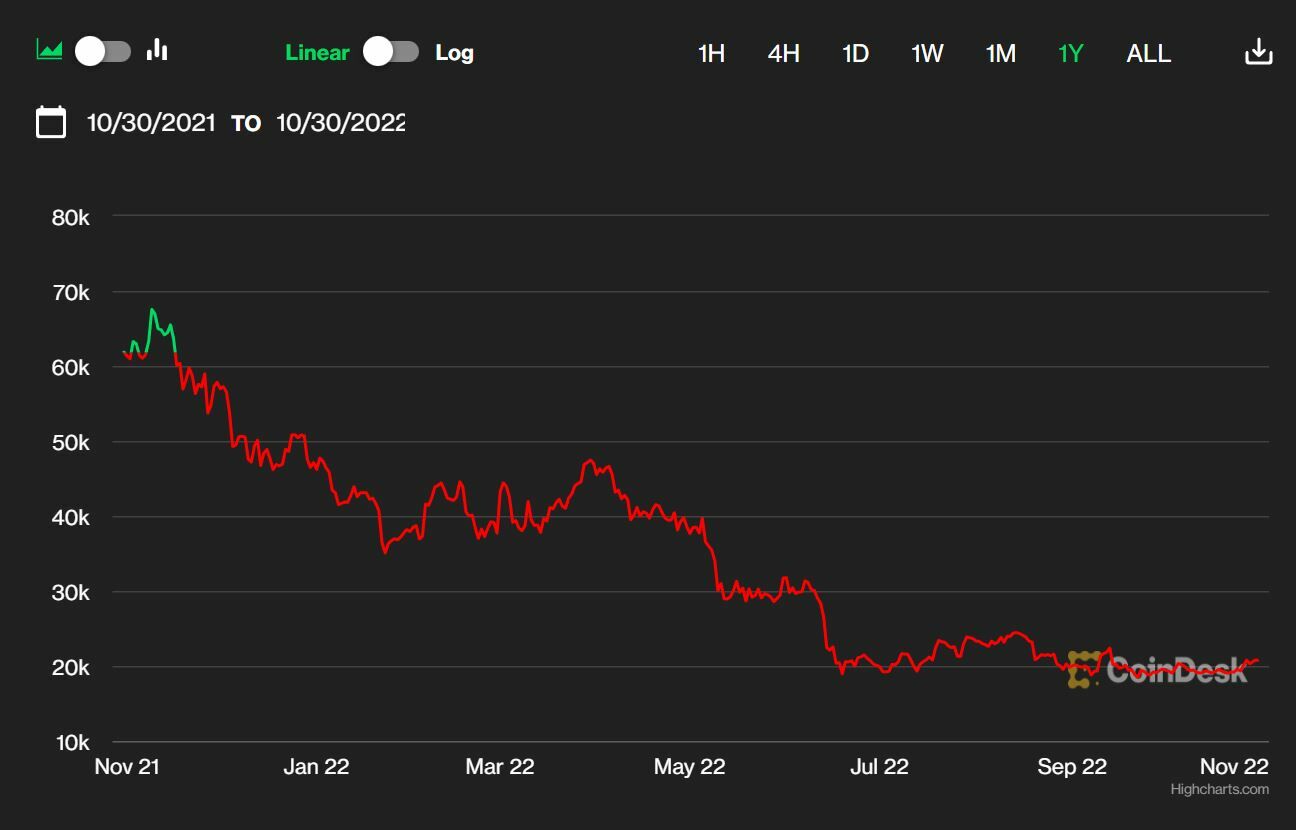Click the Nov 21 x-axis label
Viewport: 1296px width, 830px height.
point(127,766)
